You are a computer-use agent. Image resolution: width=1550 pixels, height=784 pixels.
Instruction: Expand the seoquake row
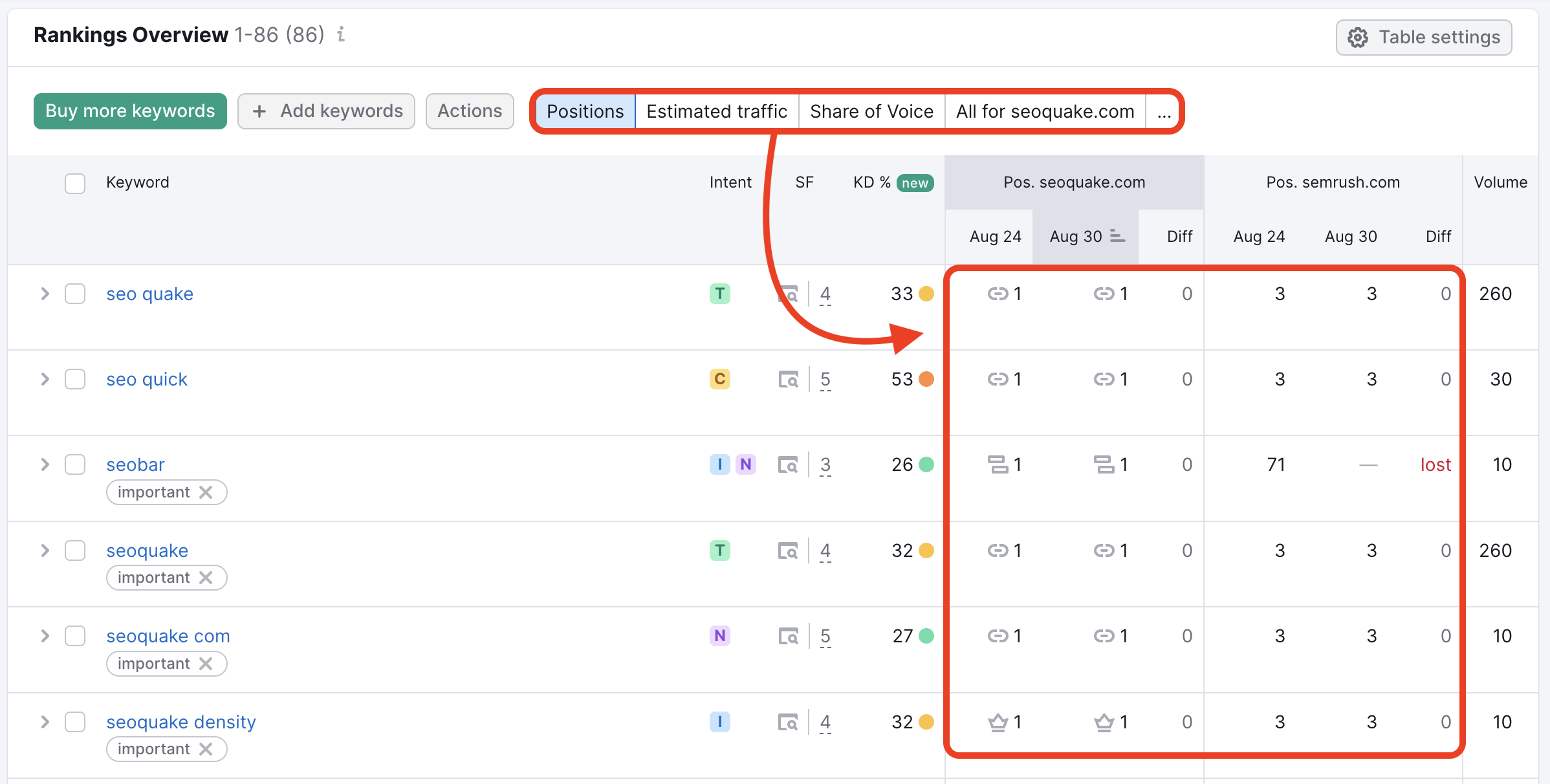[45, 550]
